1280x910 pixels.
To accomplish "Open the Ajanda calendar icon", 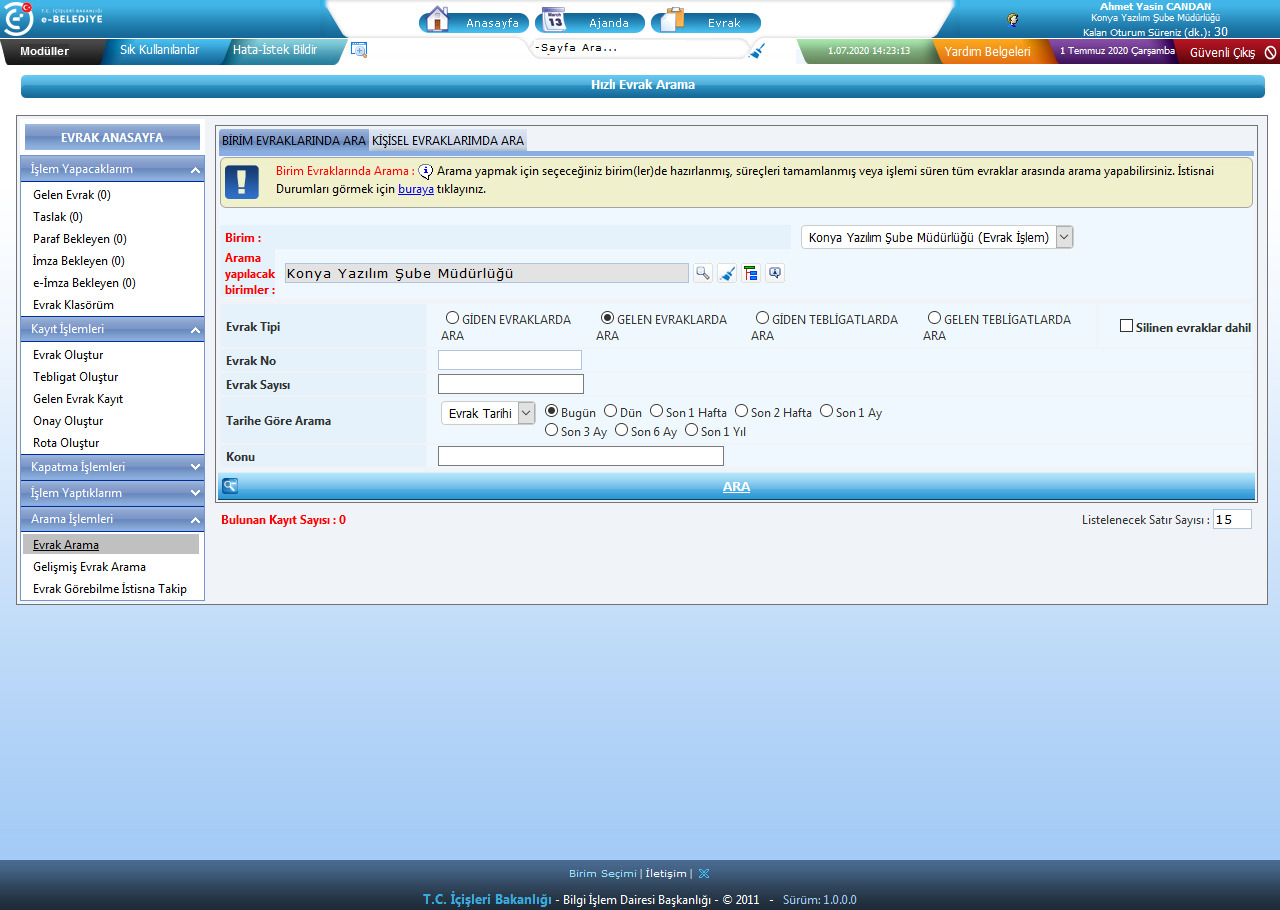I will click(554, 20).
